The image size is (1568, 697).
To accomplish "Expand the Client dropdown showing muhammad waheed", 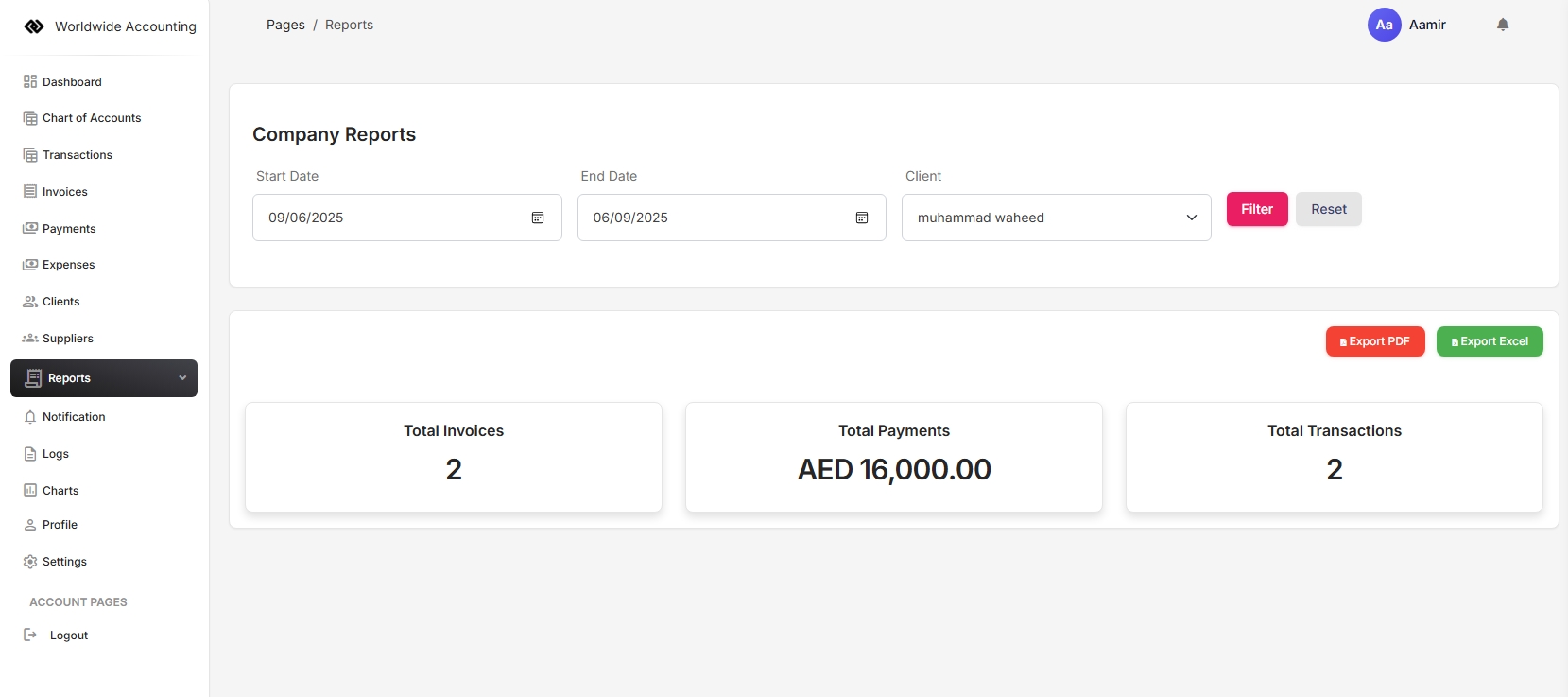I will tap(1056, 218).
